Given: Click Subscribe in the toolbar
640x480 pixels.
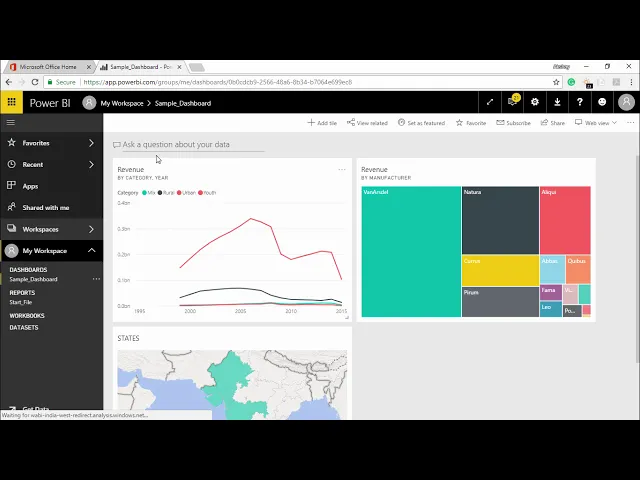Looking at the screenshot, I should coord(513,123).
